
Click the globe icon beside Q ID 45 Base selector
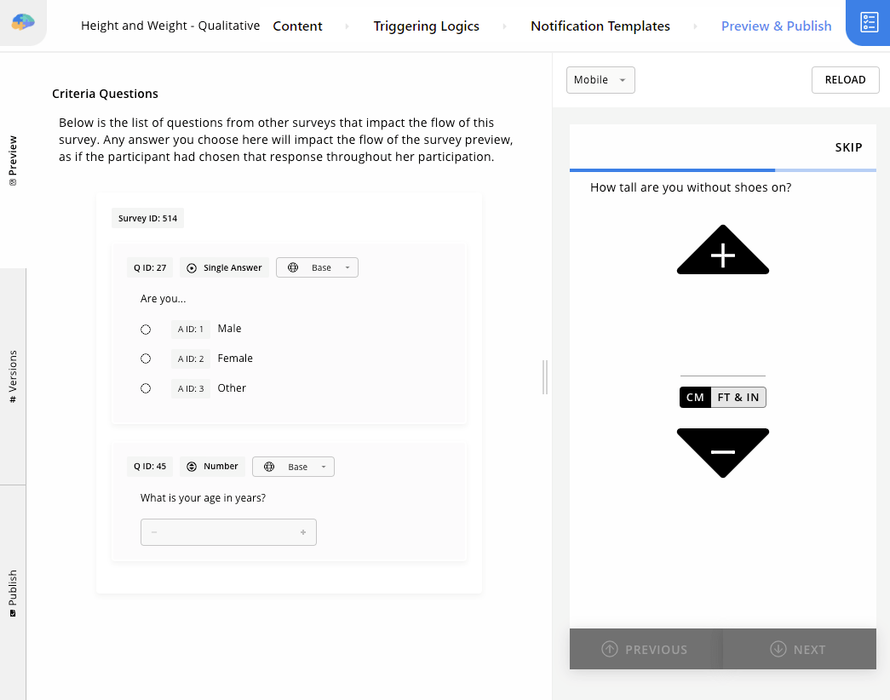(268, 466)
